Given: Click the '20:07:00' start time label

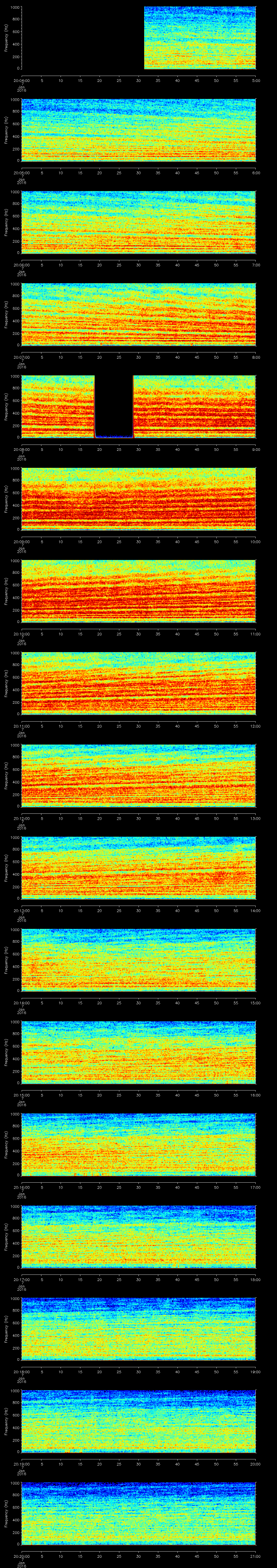Looking at the screenshot, I should pos(21,357).
